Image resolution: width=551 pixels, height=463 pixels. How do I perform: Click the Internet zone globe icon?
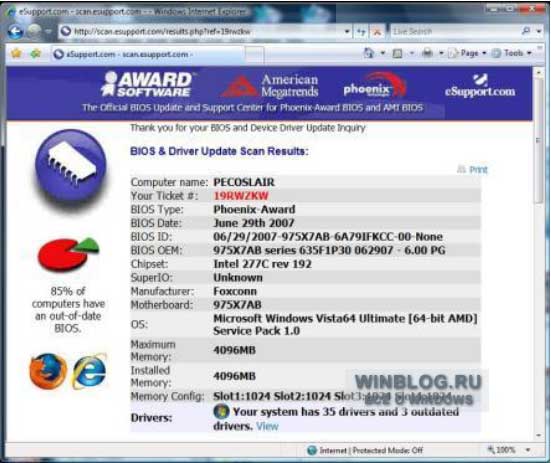point(312,450)
